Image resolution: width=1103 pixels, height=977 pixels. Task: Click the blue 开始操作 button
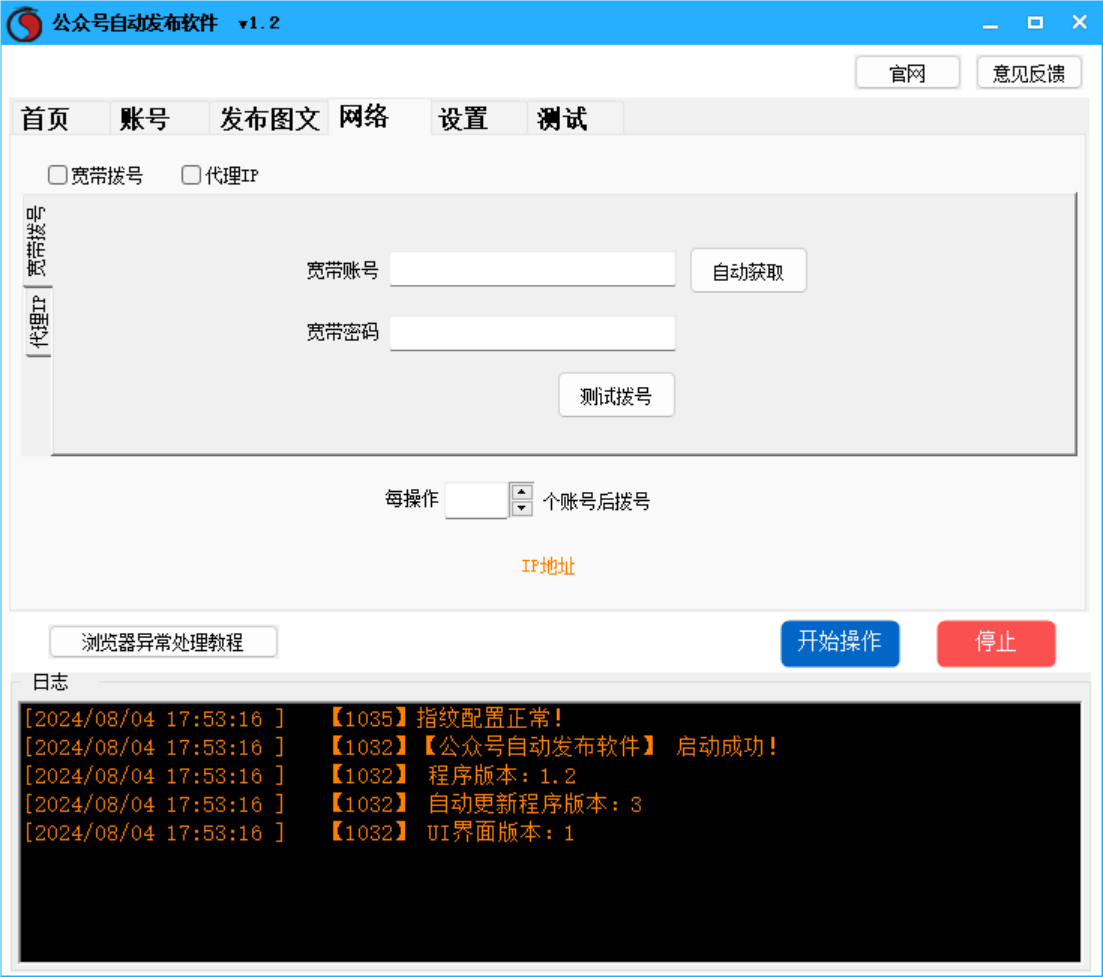click(840, 643)
